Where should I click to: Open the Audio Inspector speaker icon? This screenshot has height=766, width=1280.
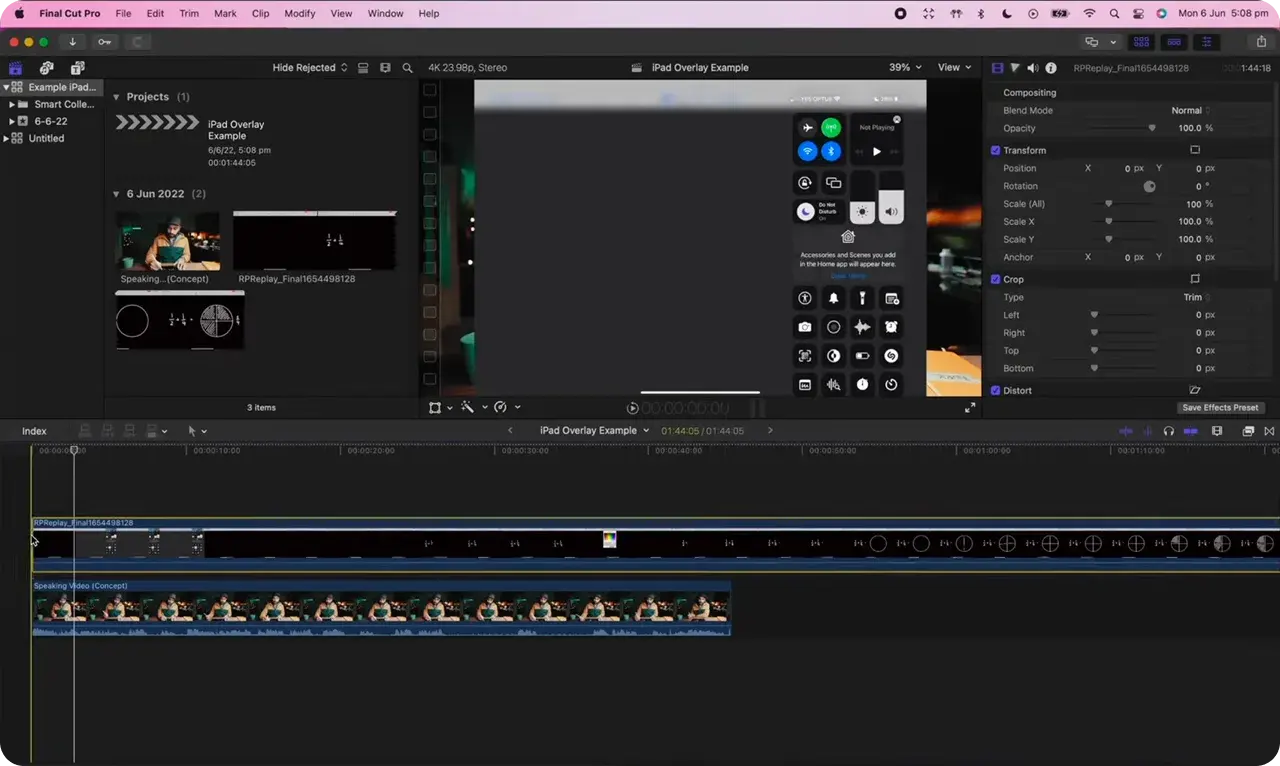click(1032, 68)
